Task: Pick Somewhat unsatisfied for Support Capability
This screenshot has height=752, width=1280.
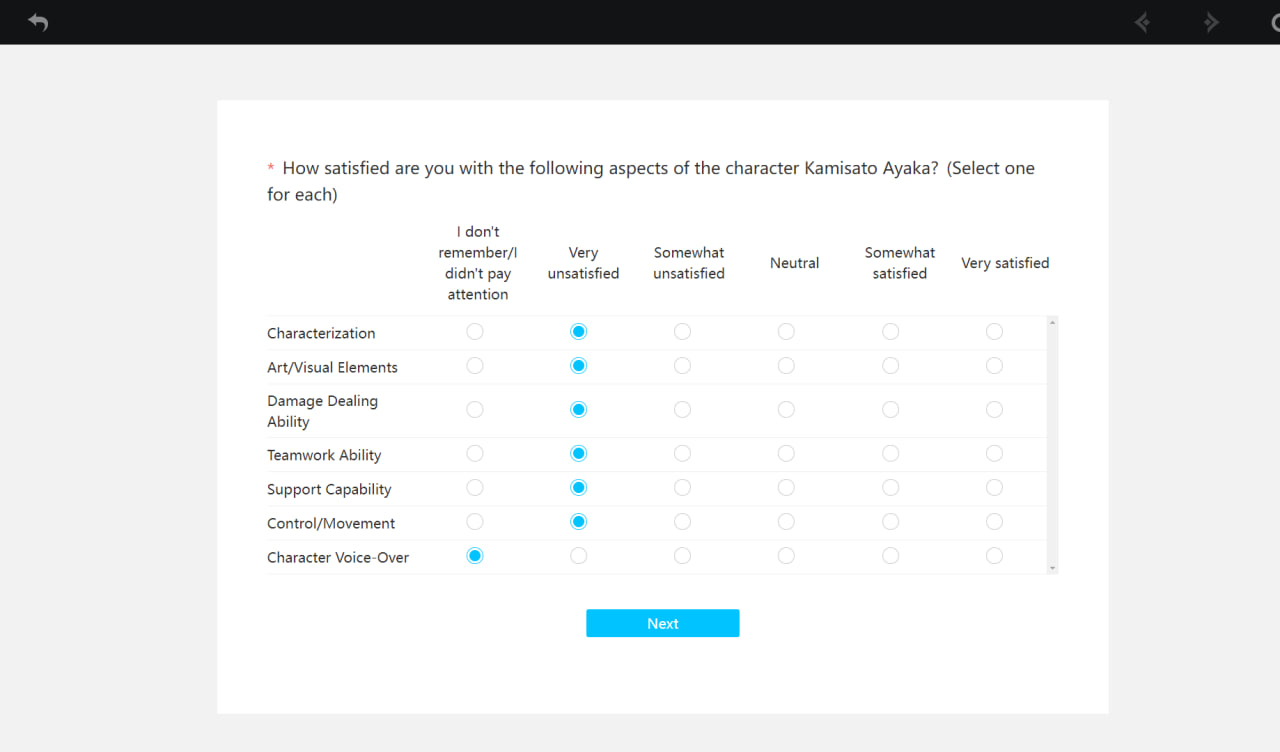Action: [x=682, y=488]
